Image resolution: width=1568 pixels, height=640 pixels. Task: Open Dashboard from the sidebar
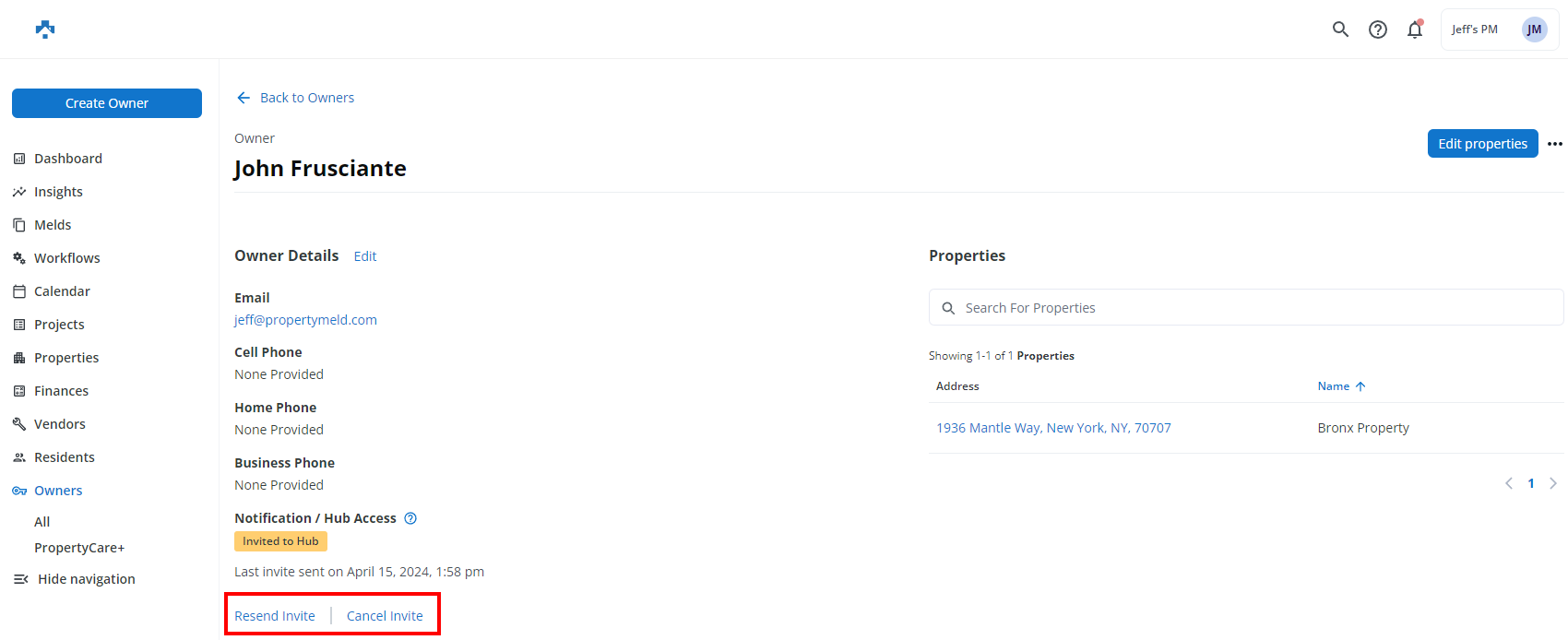[x=67, y=159]
